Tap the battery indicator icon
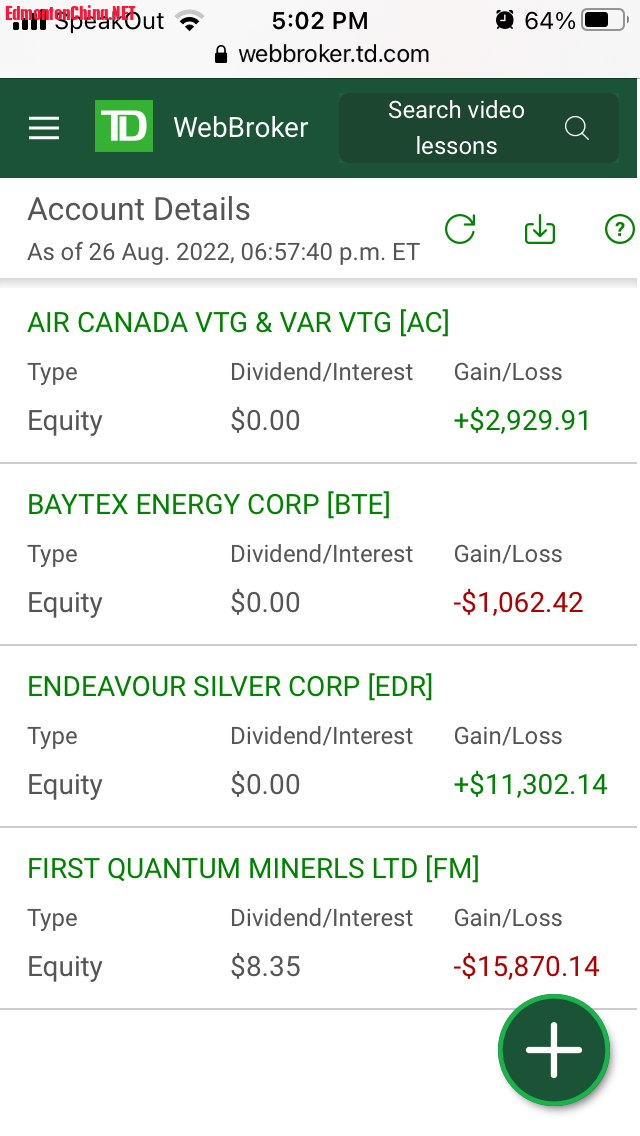Viewport: 640px width, 1136px height. click(605, 20)
